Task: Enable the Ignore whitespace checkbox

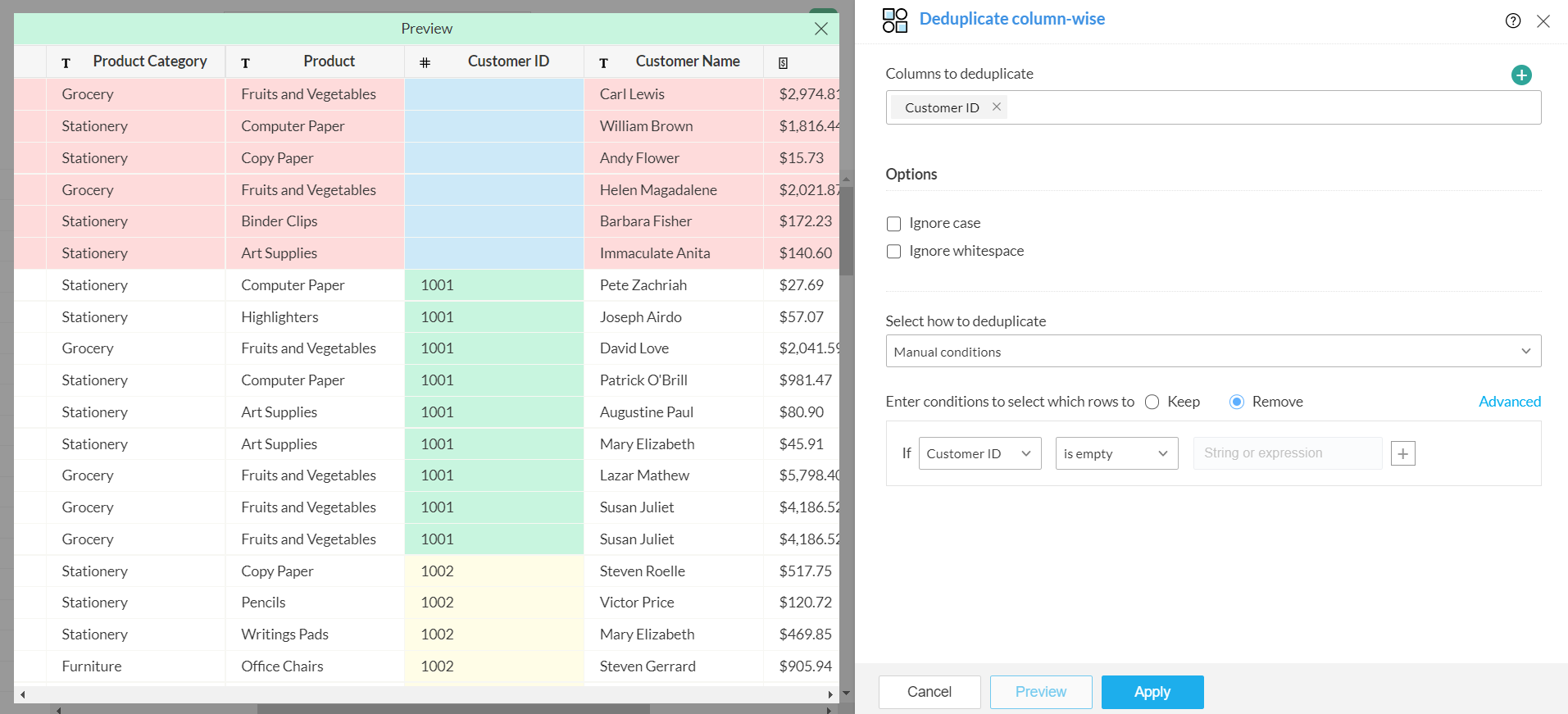Action: [894, 252]
